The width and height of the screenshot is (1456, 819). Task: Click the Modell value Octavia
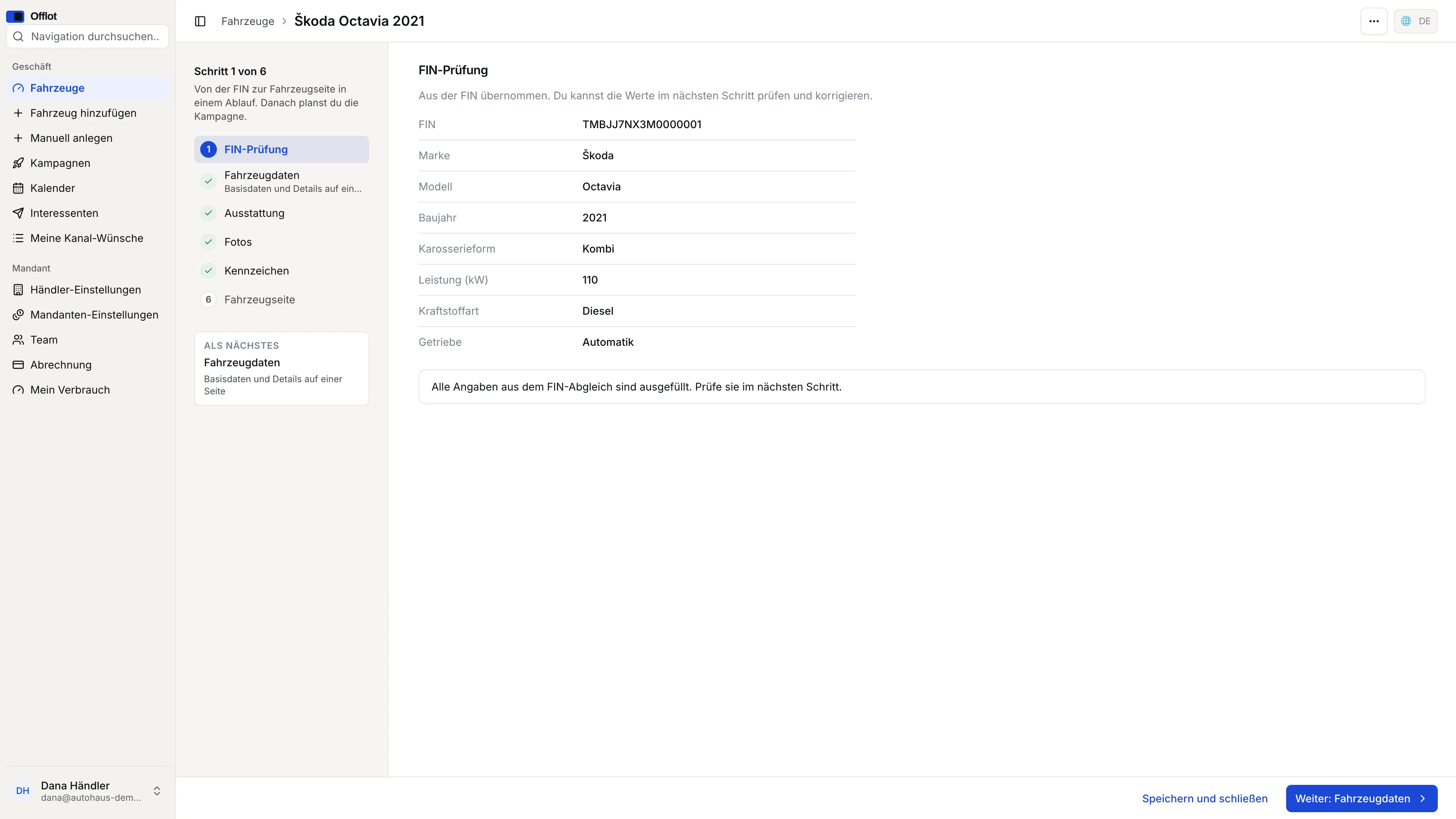(601, 187)
